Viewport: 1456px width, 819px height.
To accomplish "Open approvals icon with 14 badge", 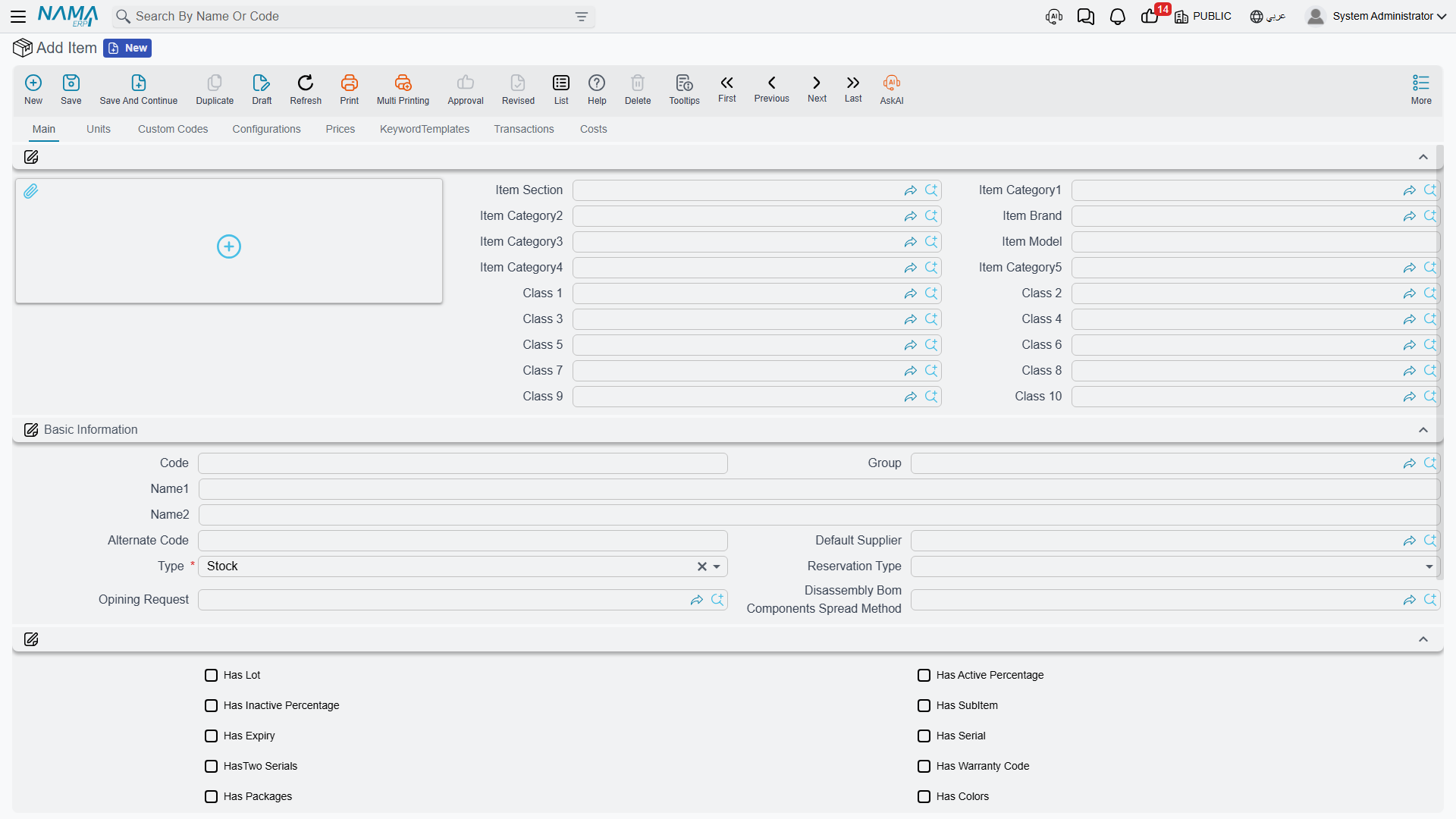I will click(1150, 16).
